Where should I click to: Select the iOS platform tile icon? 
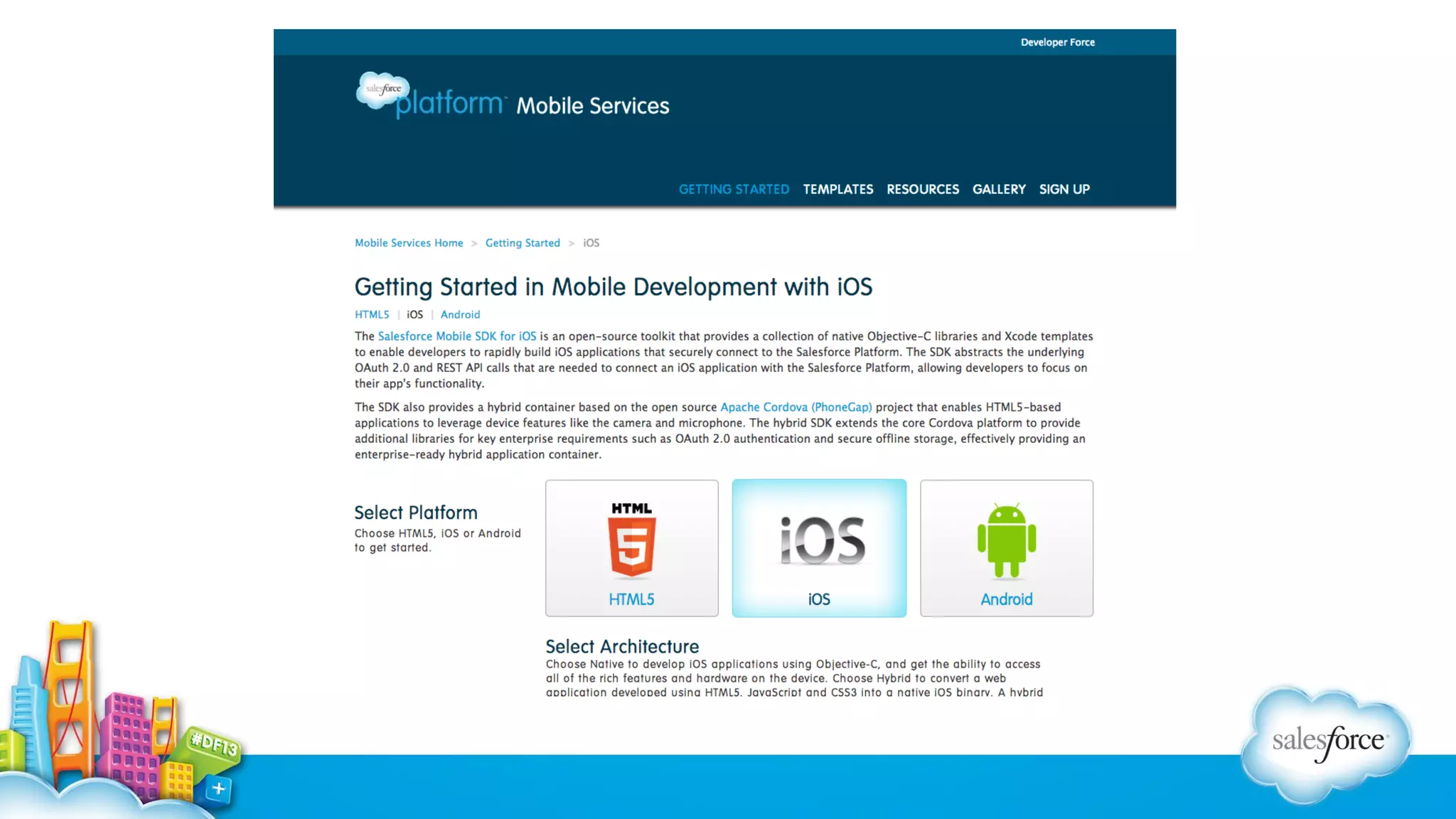[823, 540]
